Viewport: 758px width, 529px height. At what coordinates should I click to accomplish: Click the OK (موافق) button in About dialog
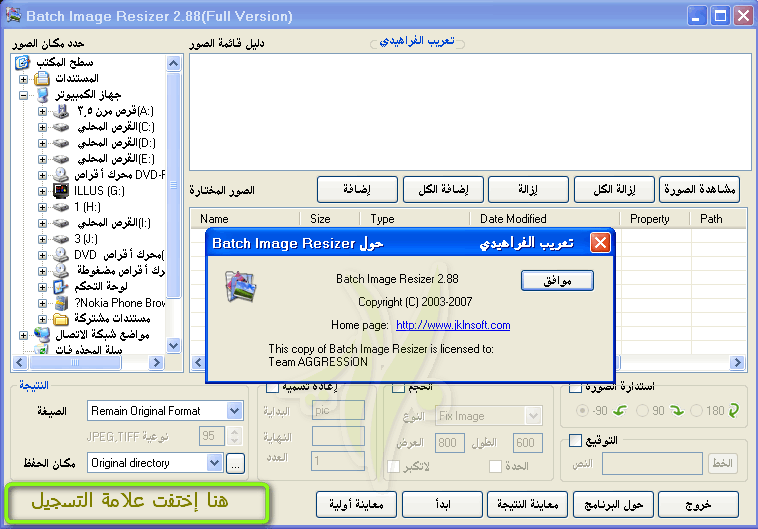tap(557, 280)
